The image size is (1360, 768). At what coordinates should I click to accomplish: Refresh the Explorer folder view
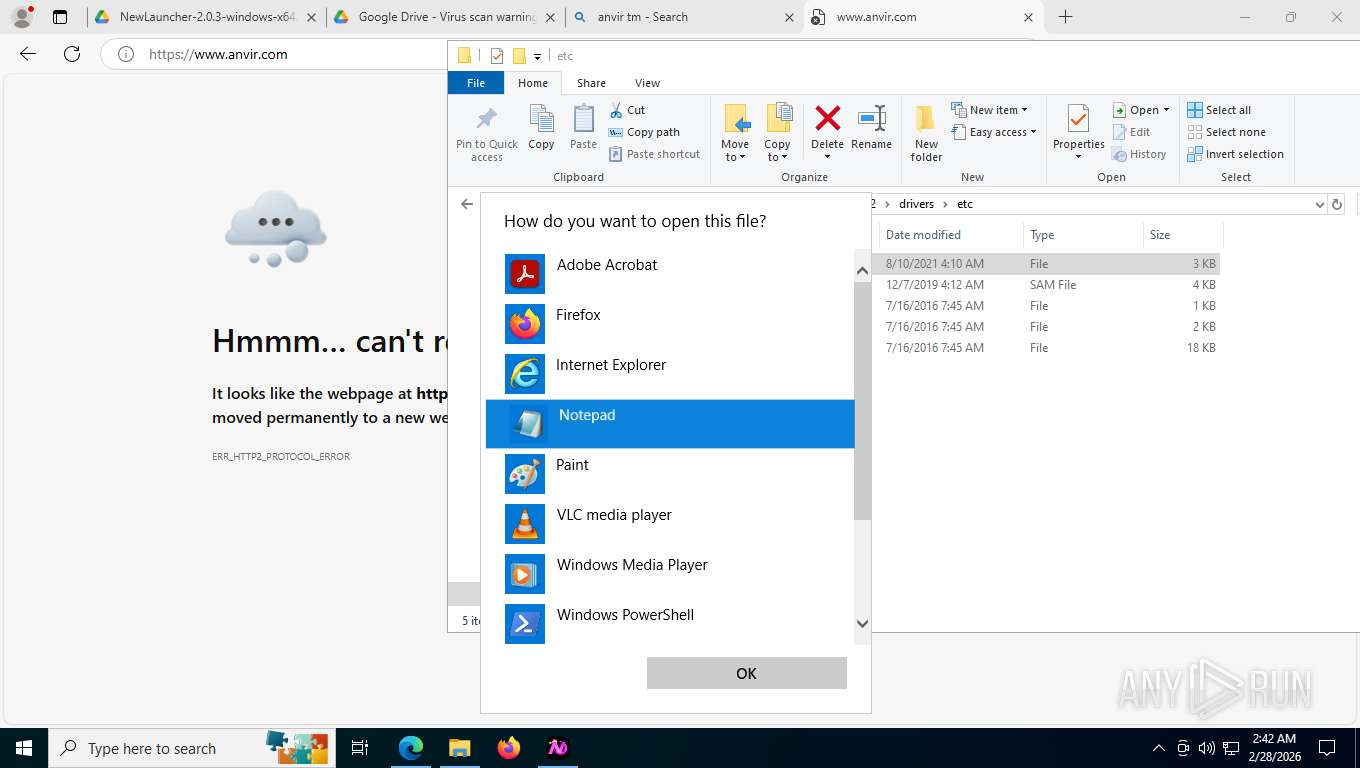1337,204
